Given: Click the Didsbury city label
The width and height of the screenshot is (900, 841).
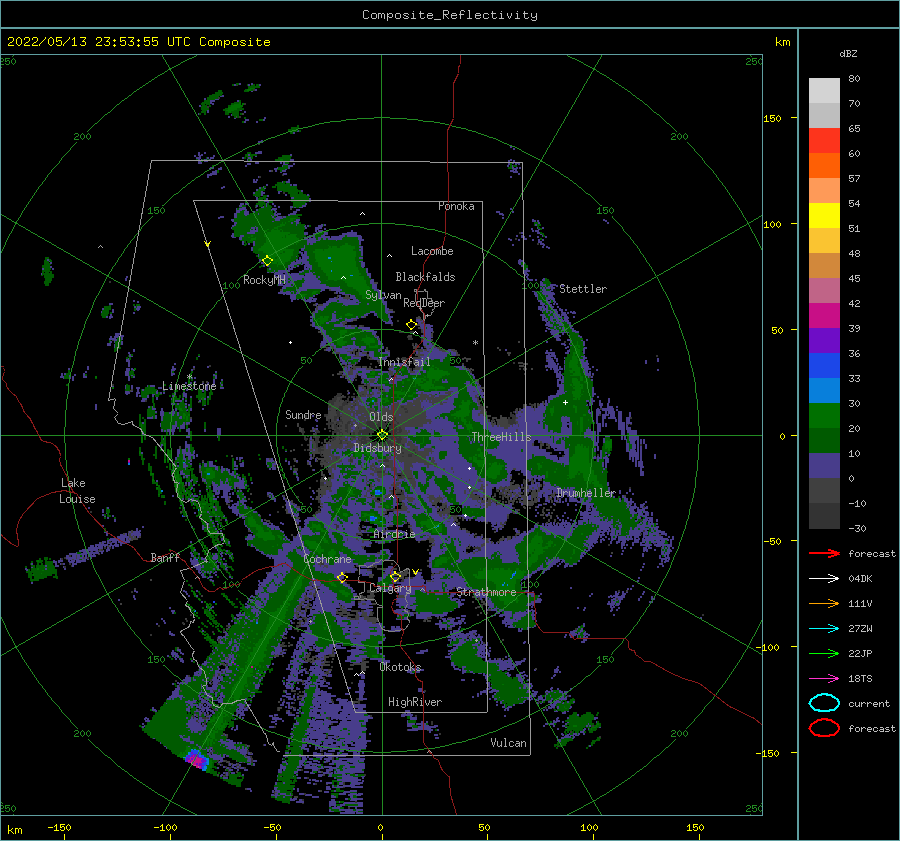Looking at the screenshot, I should [x=377, y=448].
